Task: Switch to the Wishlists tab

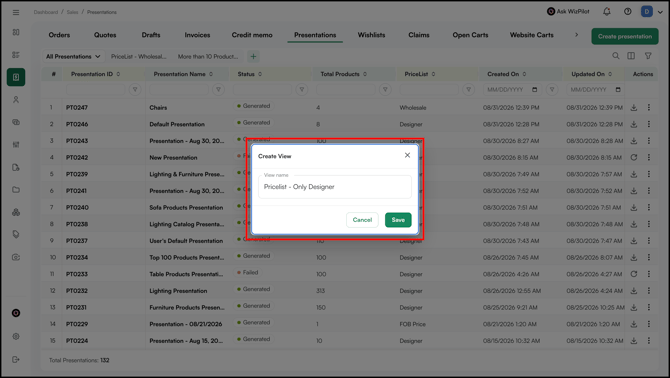Action: tap(371, 35)
